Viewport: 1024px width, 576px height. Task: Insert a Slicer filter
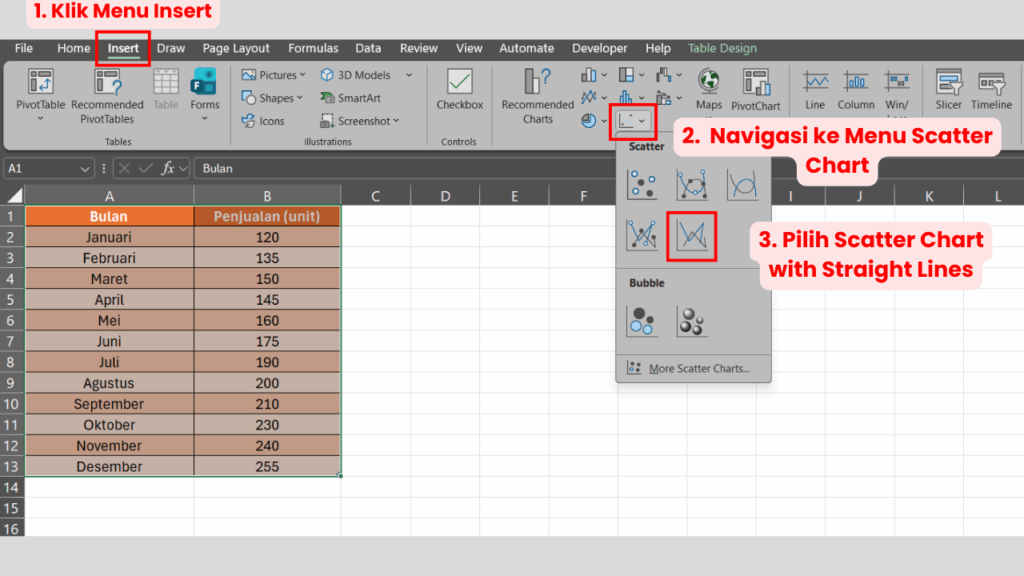948,85
